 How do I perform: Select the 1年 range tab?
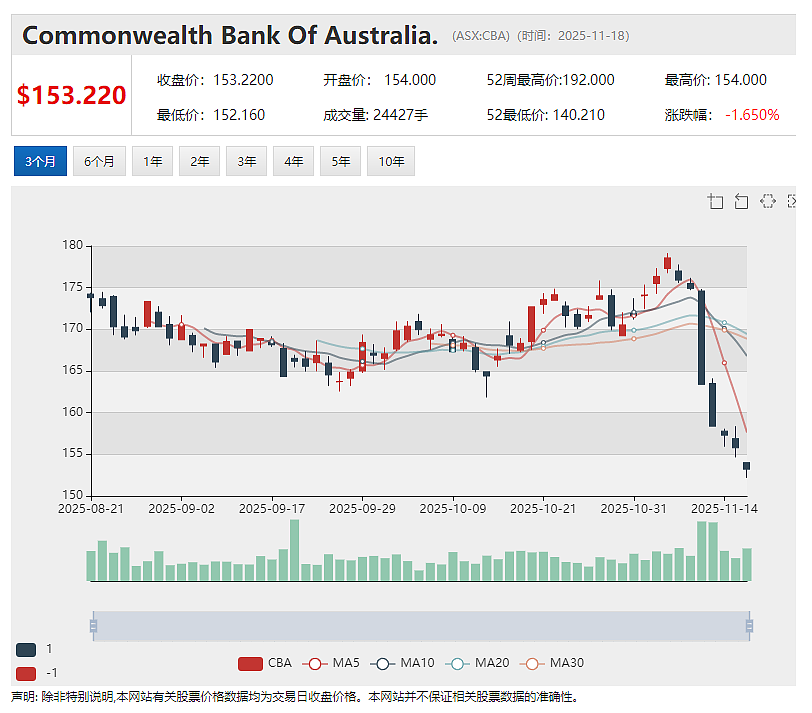(152, 161)
